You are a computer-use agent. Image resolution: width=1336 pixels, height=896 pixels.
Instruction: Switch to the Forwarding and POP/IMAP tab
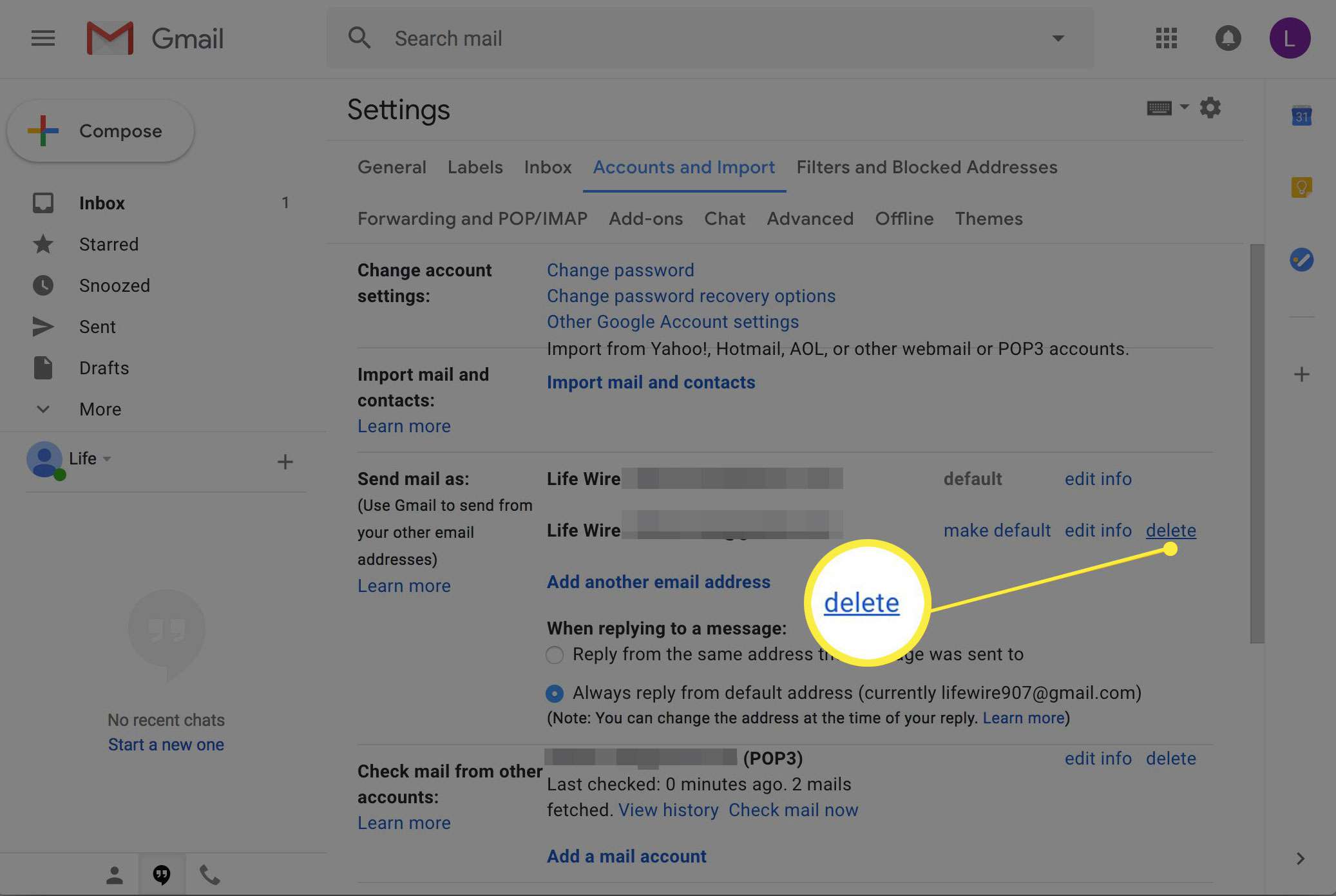pyautogui.click(x=472, y=218)
